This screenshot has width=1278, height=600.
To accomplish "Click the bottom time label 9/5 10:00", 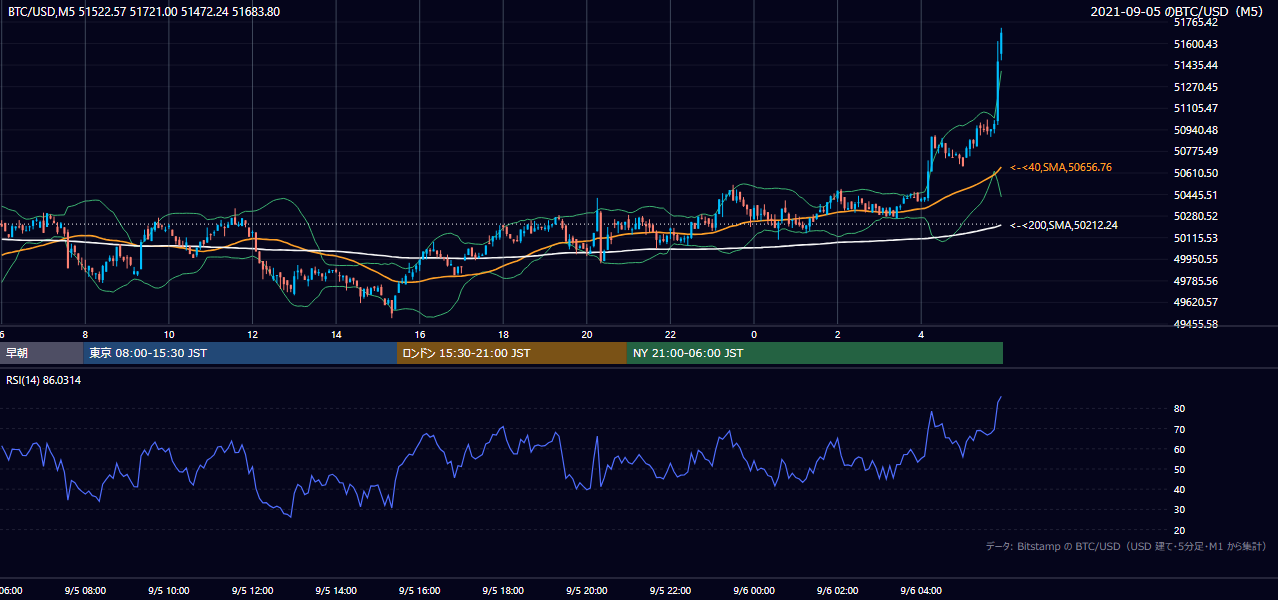I will click(169, 591).
